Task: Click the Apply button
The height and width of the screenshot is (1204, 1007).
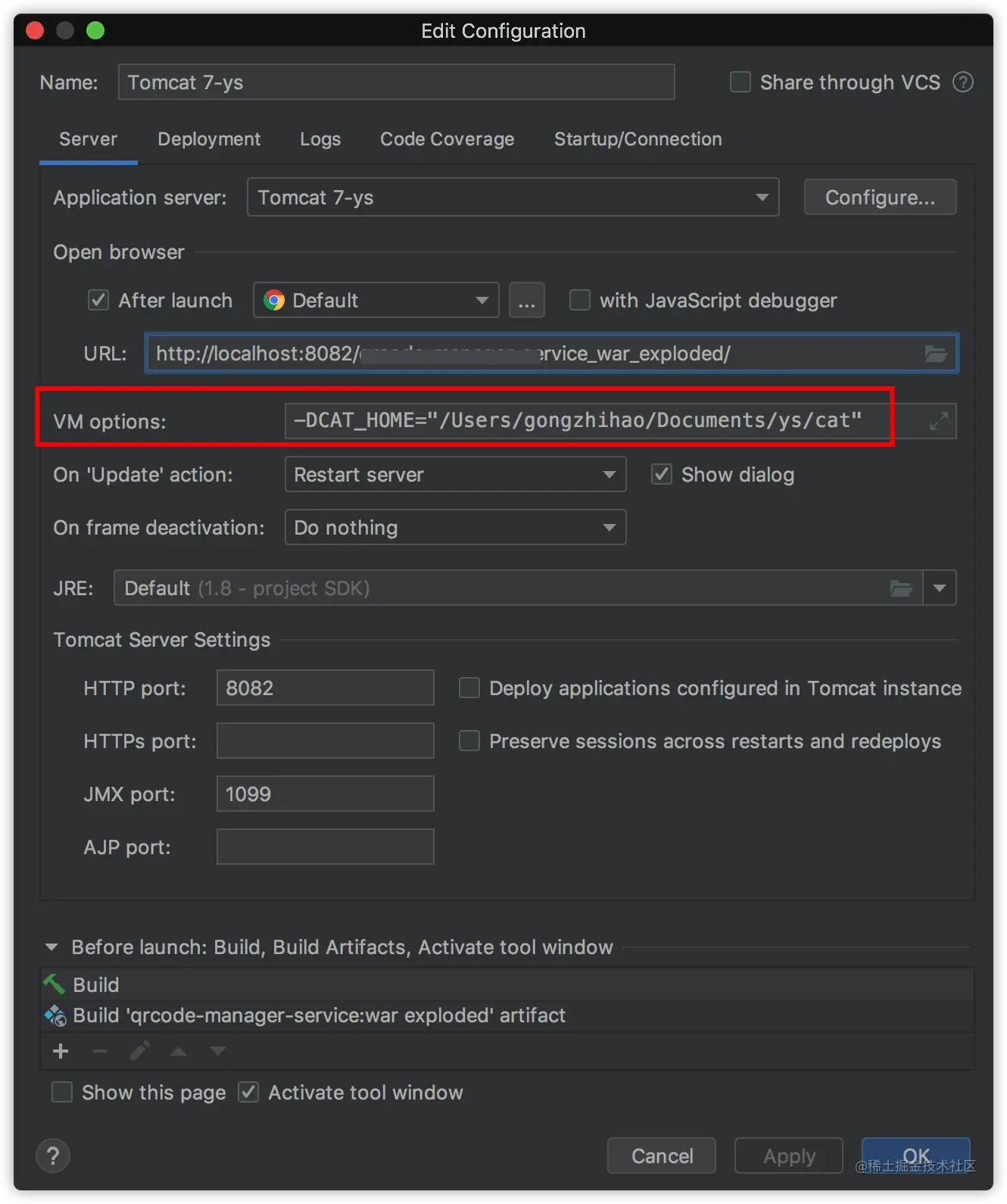Action: (x=789, y=1156)
